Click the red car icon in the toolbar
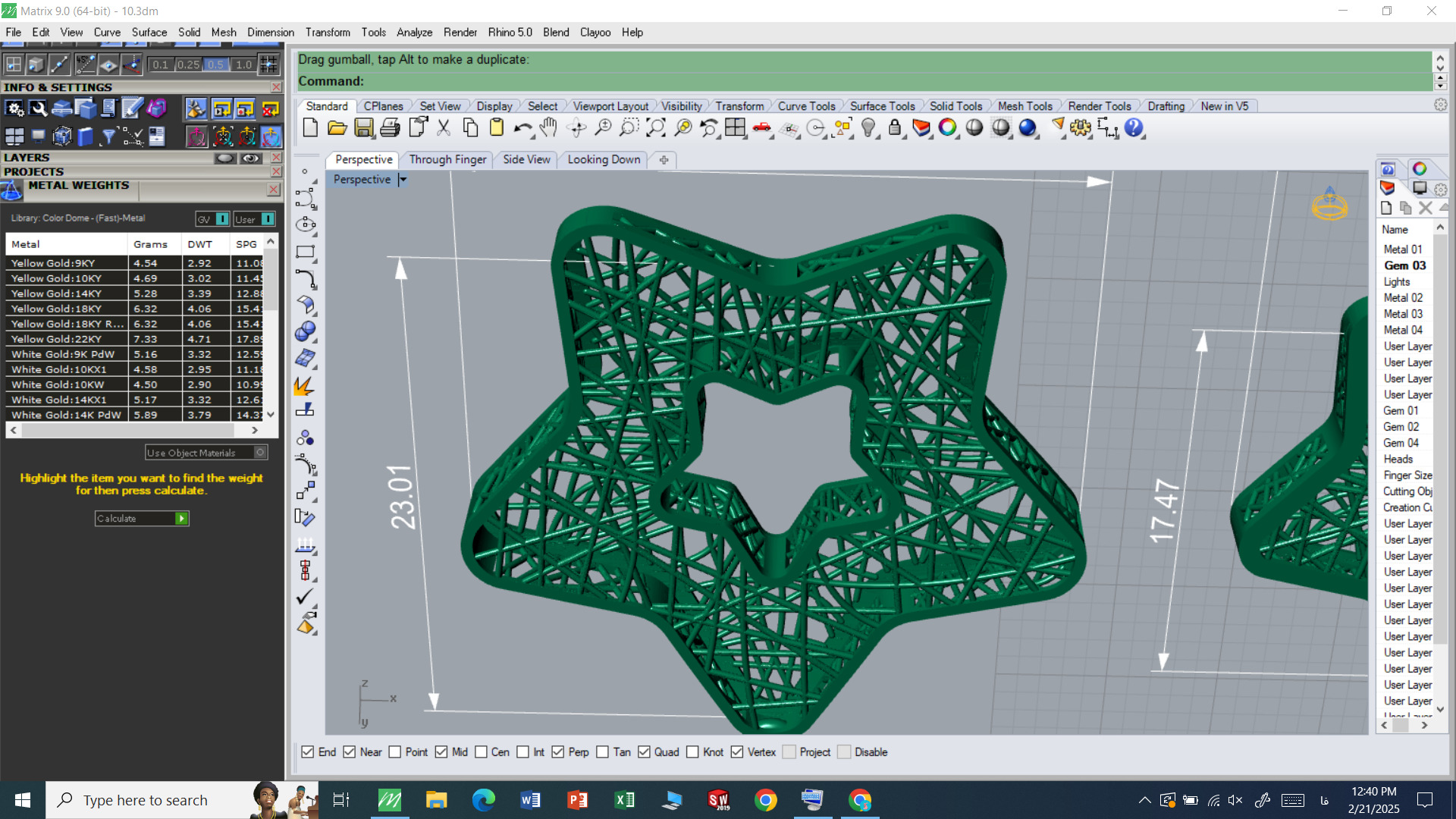 pyautogui.click(x=762, y=128)
